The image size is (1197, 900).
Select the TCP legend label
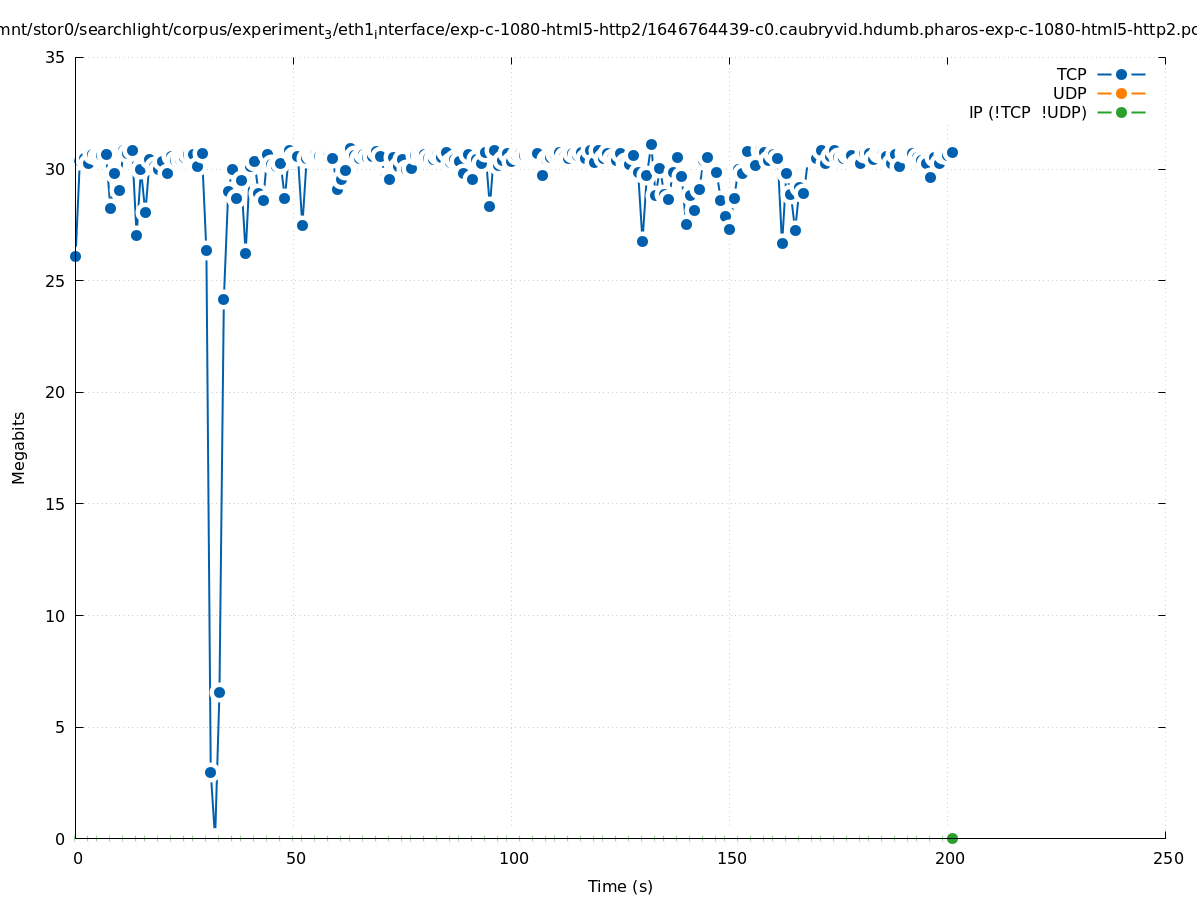(1071, 74)
